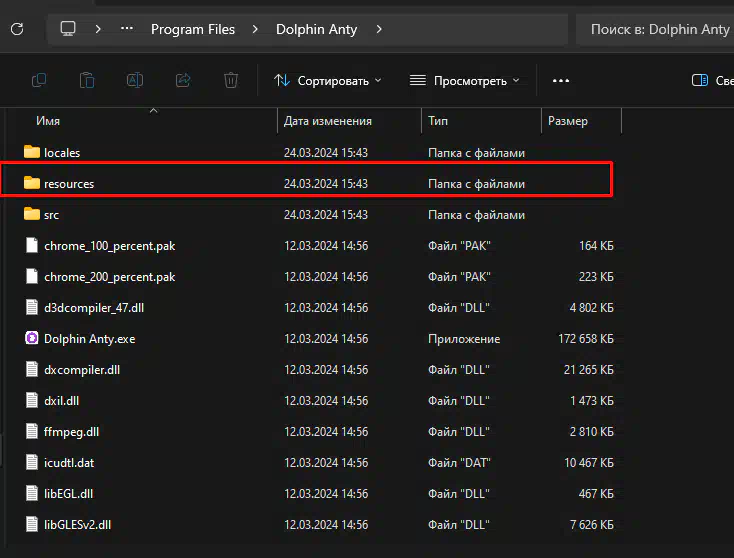The height and width of the screenshot is (558, 734).
Task: Sort by Дата изменения column header
Action: click(x=327, y=121)
